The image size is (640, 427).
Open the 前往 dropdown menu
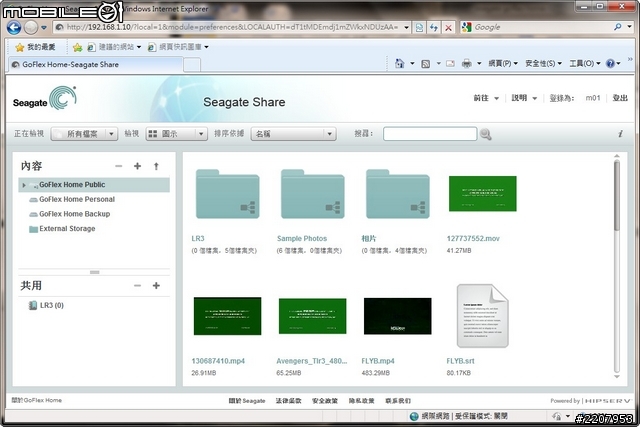click(x=486, y=98)
